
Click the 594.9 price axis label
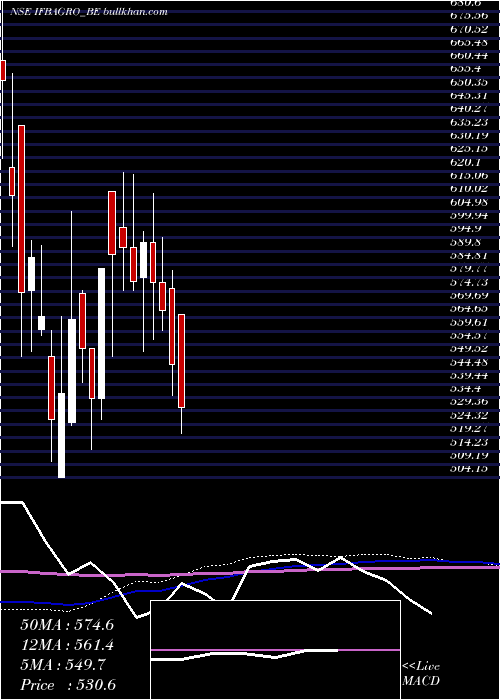[x=465, y=229]
